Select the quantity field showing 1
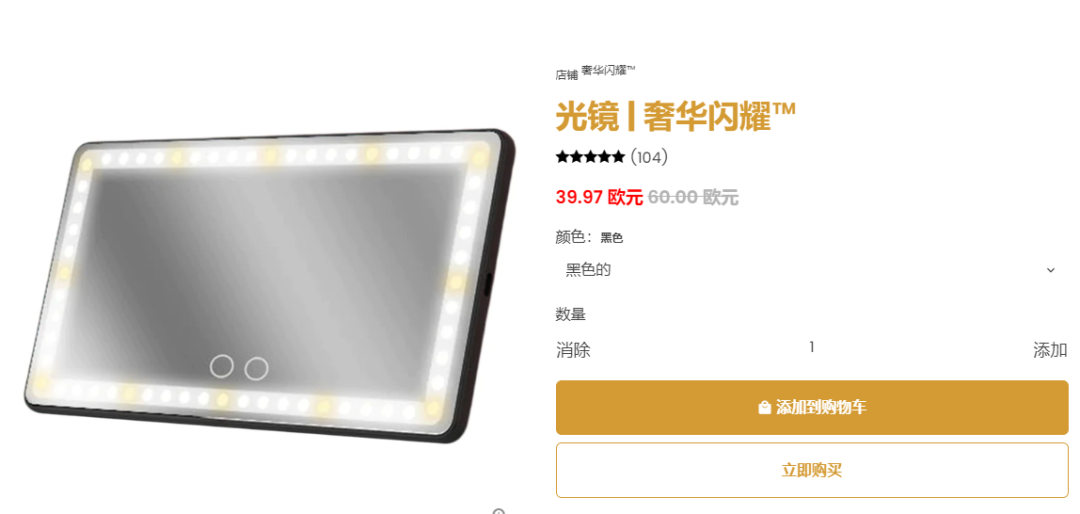The image size is (1080, 514). pyautogui.click(x=812, y=347)
